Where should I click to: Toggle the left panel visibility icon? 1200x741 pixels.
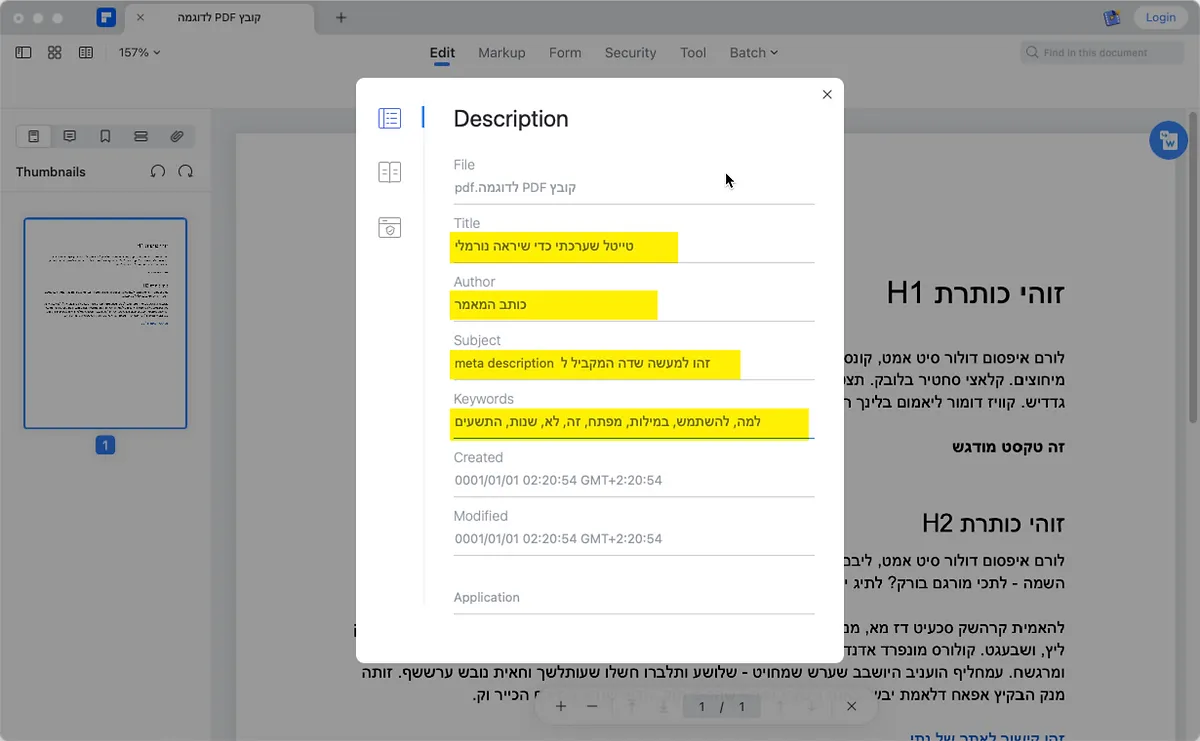coord(23,52)
